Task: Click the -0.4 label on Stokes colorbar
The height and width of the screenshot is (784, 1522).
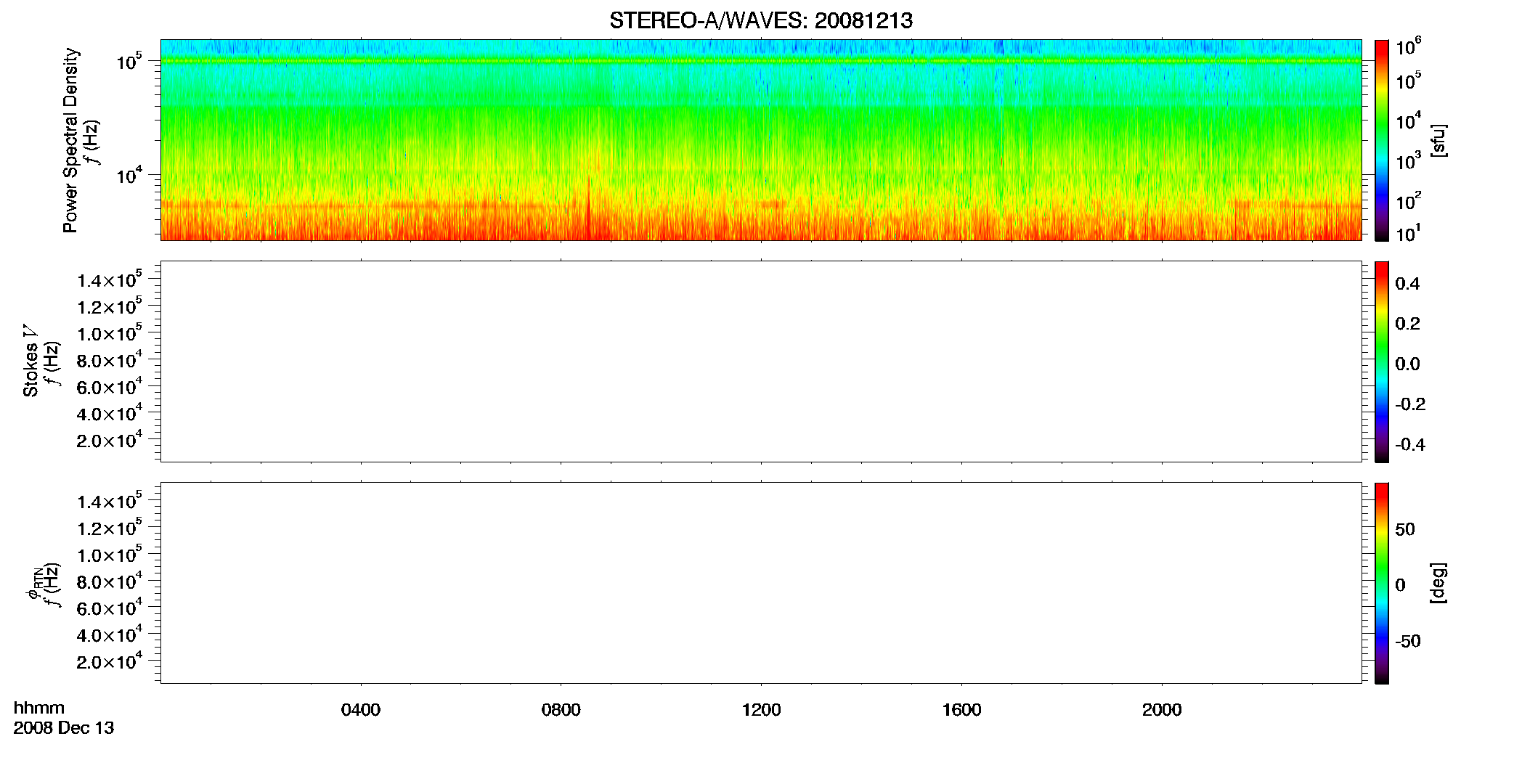Action: [1410, 444]
